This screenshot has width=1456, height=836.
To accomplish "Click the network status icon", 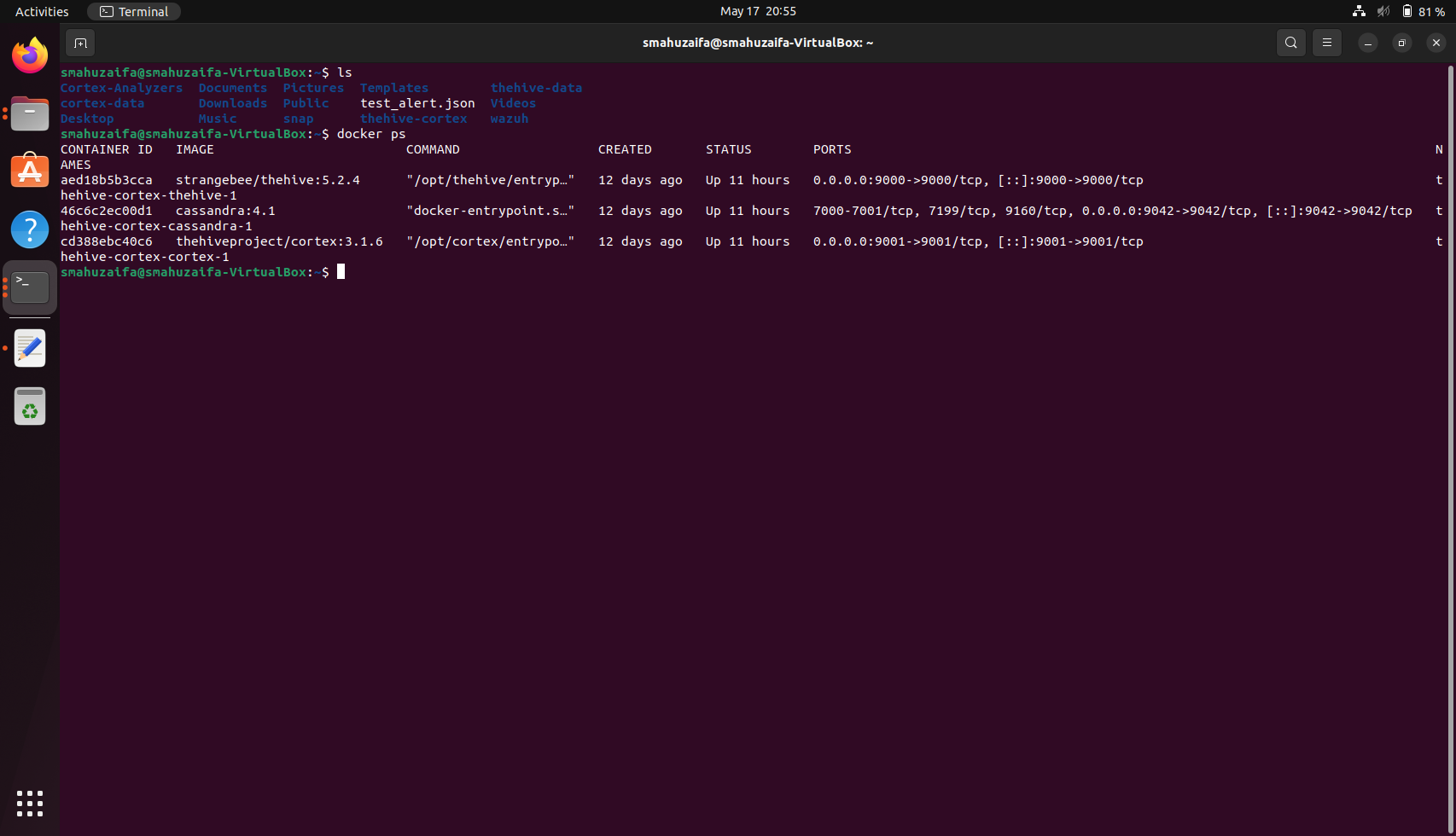I will 1359,11.
